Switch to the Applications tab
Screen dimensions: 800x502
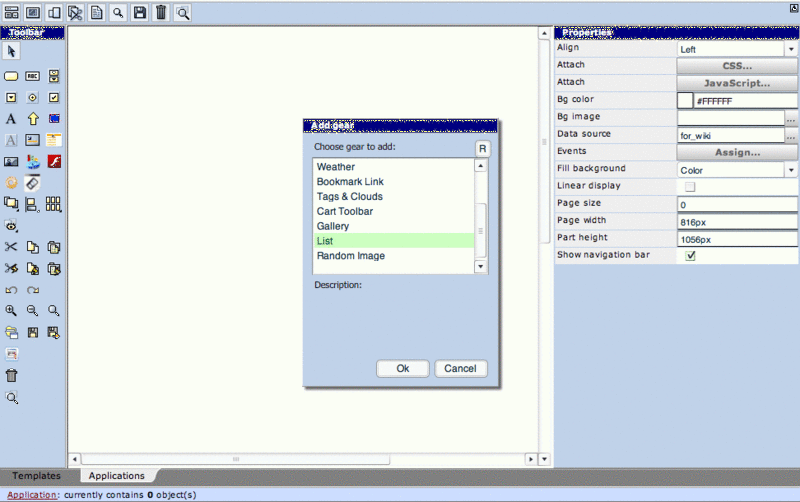click(x=117, y=476)
